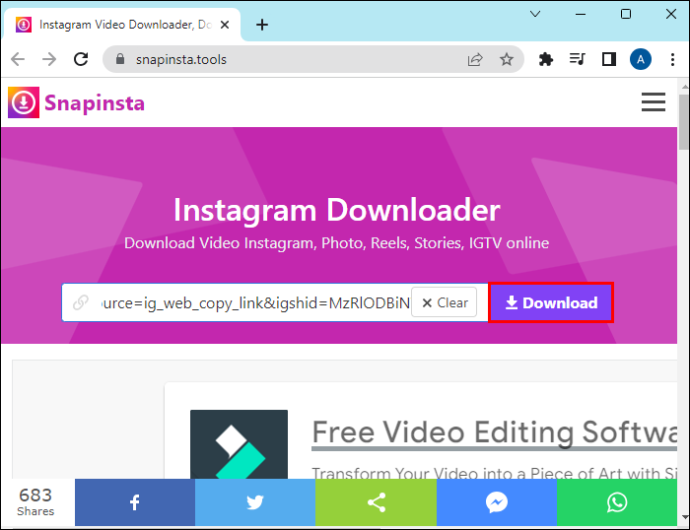Share this page via address bar icon

pos(475,59)
